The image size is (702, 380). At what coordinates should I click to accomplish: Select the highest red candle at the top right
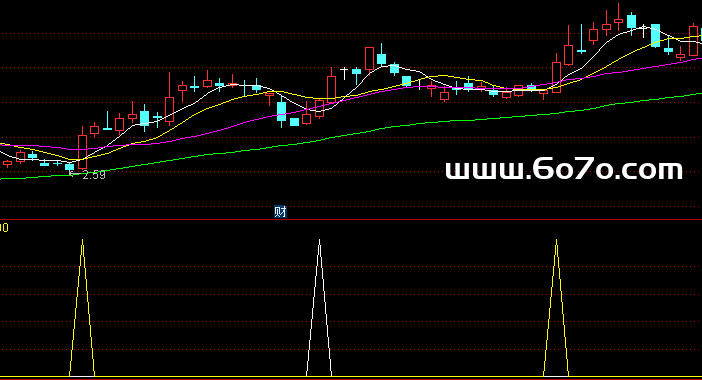pyautogui.click(x=619, y=20)
